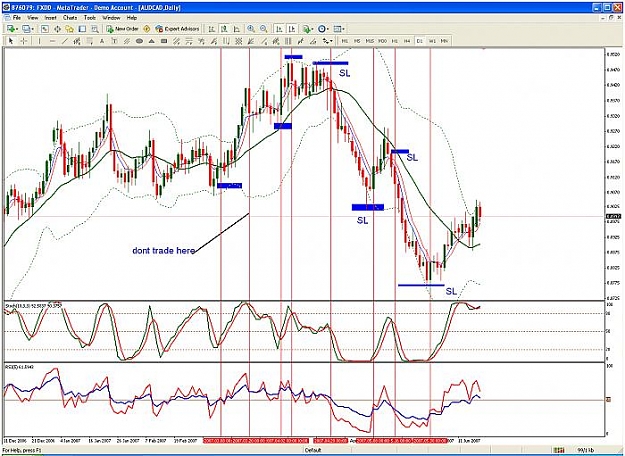Switch chart to line chart mode
625x456 pixels.
click(237, 29)
